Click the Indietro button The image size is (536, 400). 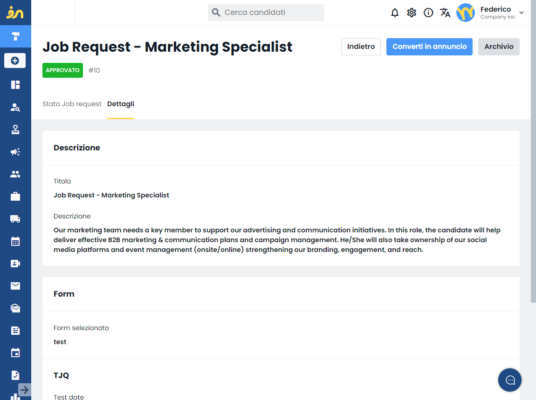coord(361,46)
